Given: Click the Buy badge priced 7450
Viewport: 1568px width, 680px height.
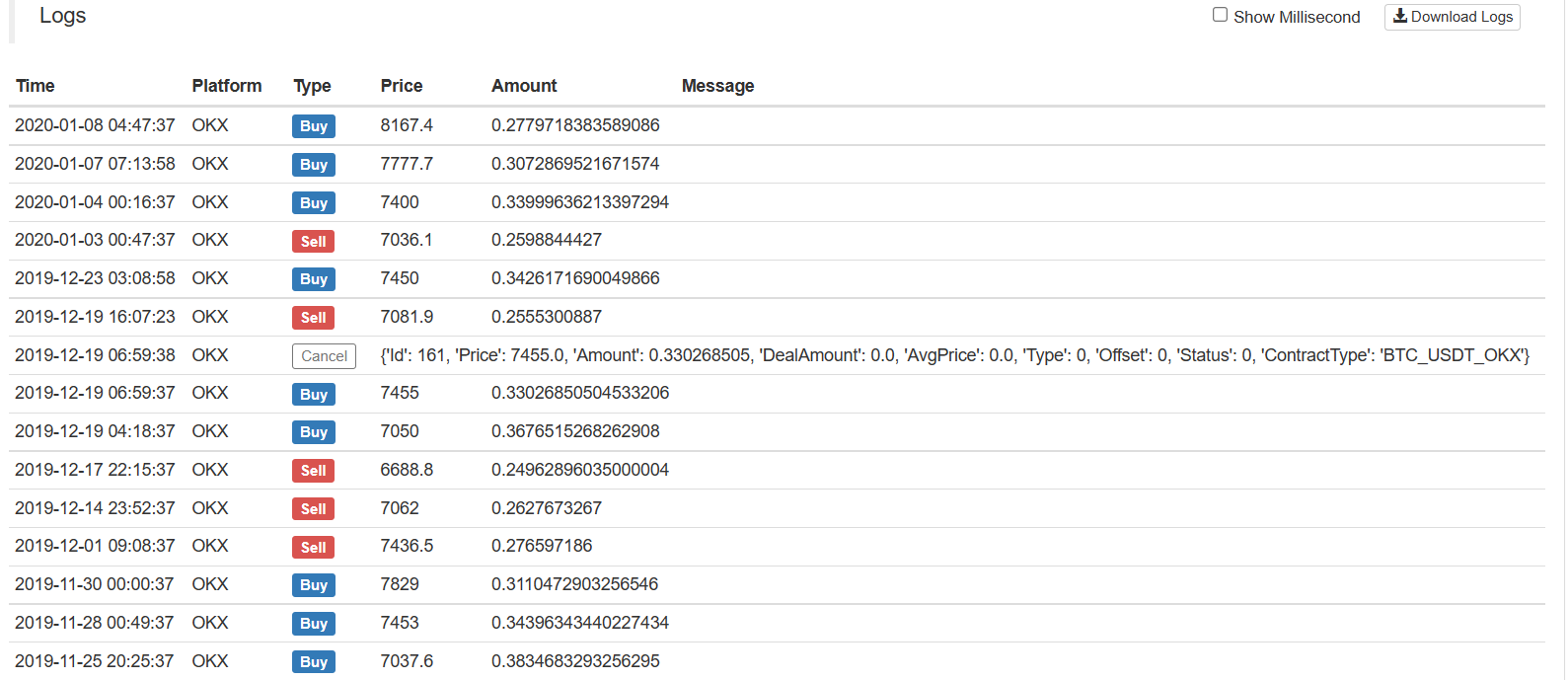Looking at the screenshot, I should pos(314,279).
